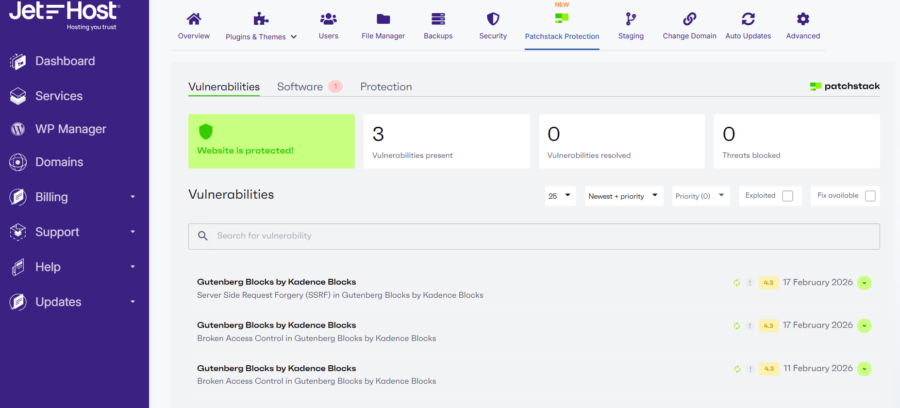Expand the 11 February 2026 vulnerability row
Screen dimensions: 900x408
pos(864,369)
